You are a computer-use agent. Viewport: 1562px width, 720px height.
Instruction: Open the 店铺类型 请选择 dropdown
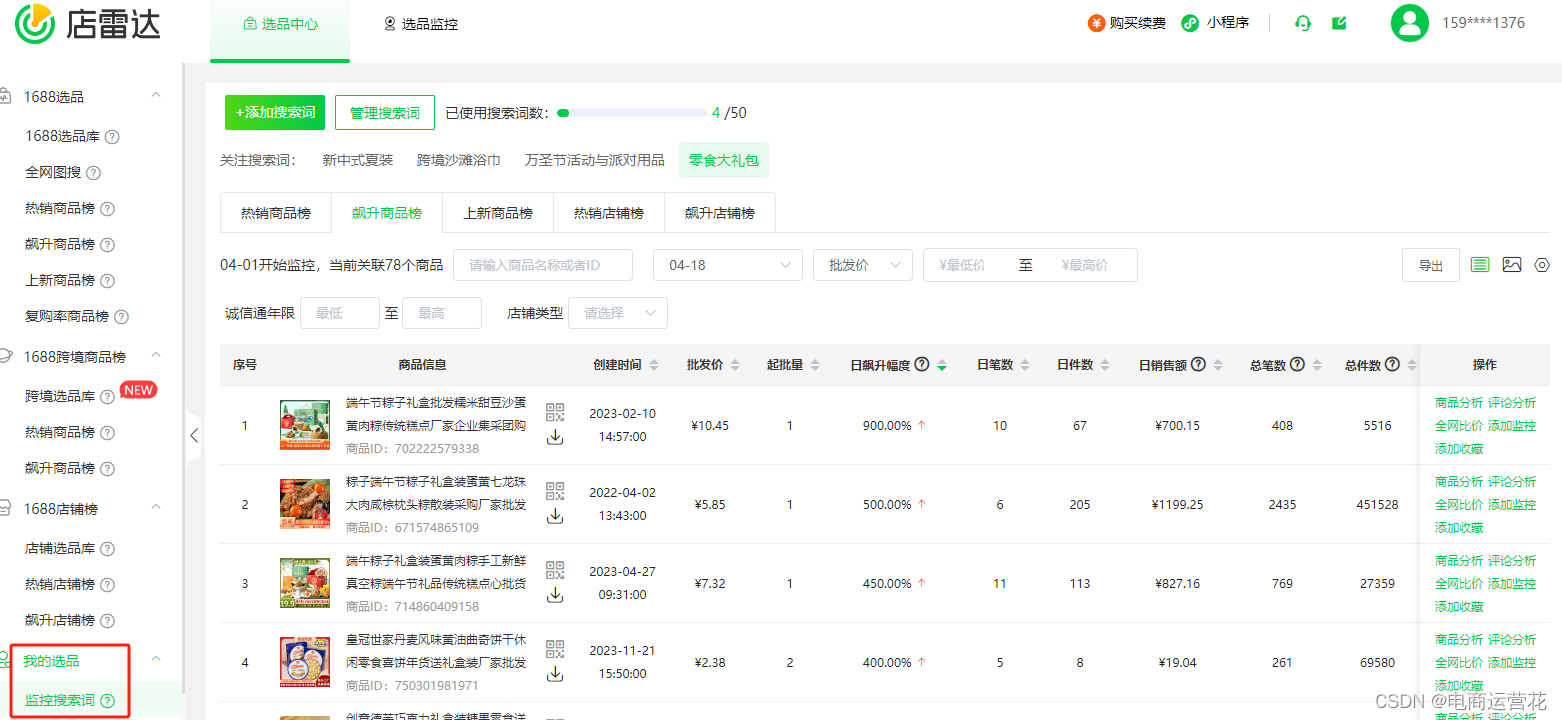click(618, 313)
